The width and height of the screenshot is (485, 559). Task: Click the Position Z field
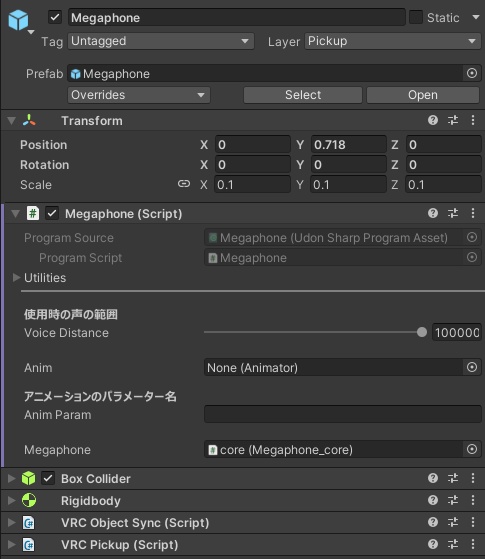444,145
